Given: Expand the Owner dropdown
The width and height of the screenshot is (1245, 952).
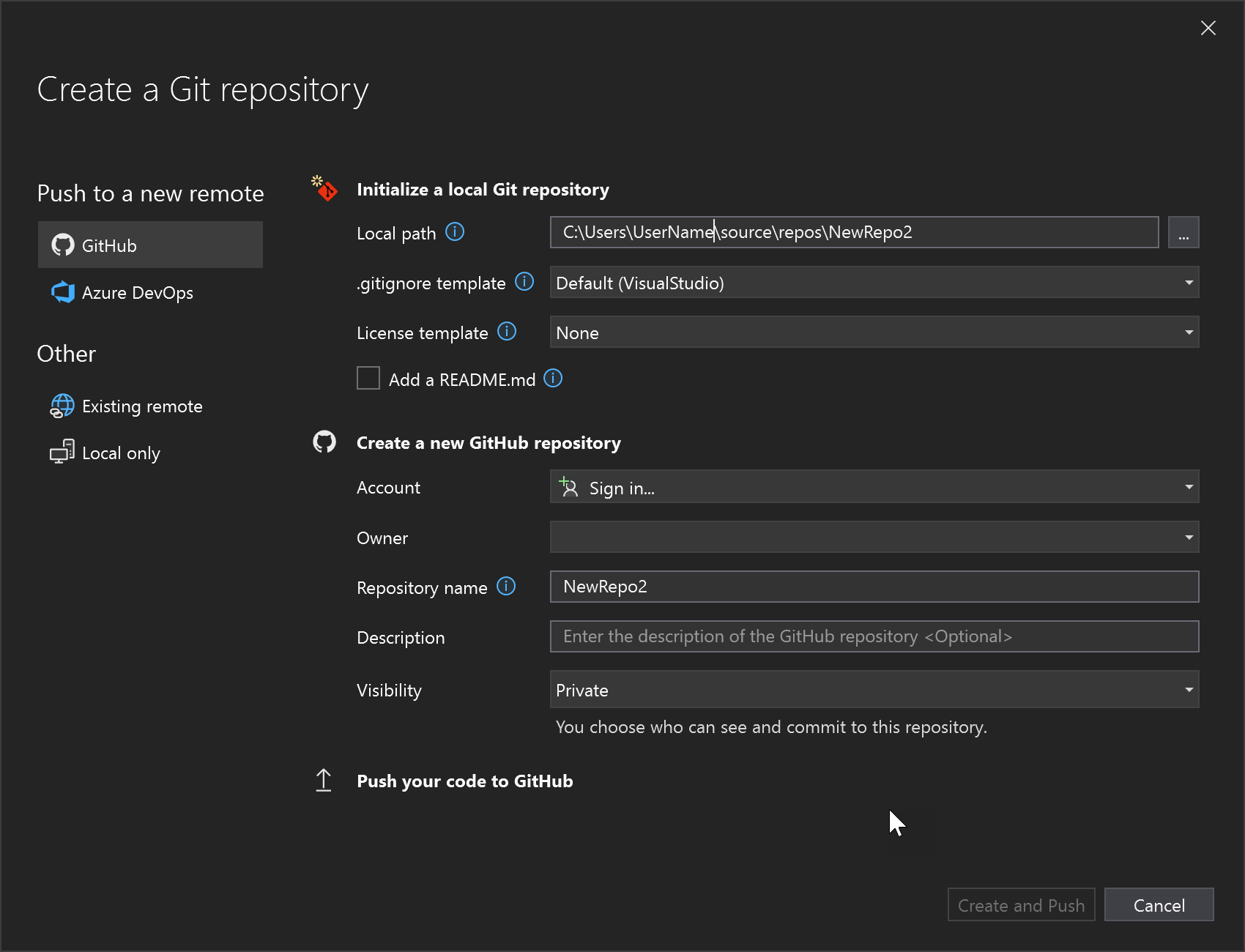Looking at the screenshot, I should [1188, 537].
